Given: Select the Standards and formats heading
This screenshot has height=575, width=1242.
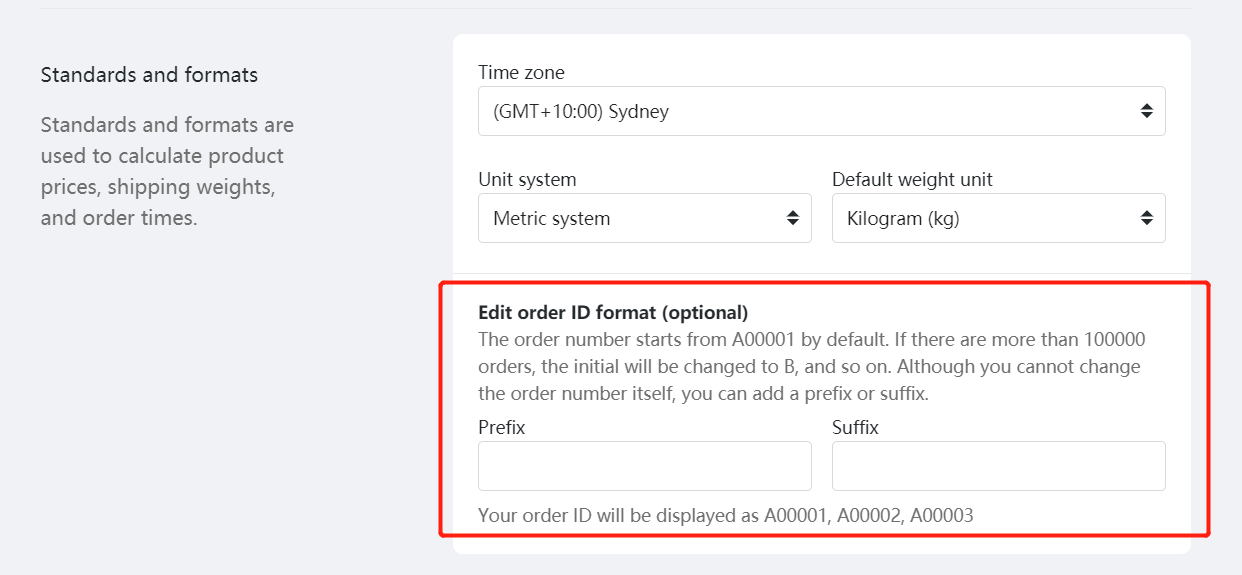Looking at the screenshot, I should tap(149, 75).
